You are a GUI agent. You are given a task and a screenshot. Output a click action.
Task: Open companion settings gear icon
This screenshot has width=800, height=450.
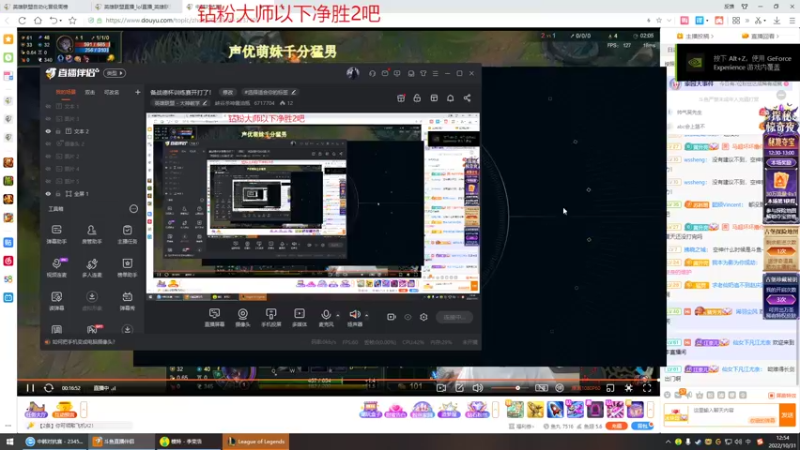click(423, 317)
